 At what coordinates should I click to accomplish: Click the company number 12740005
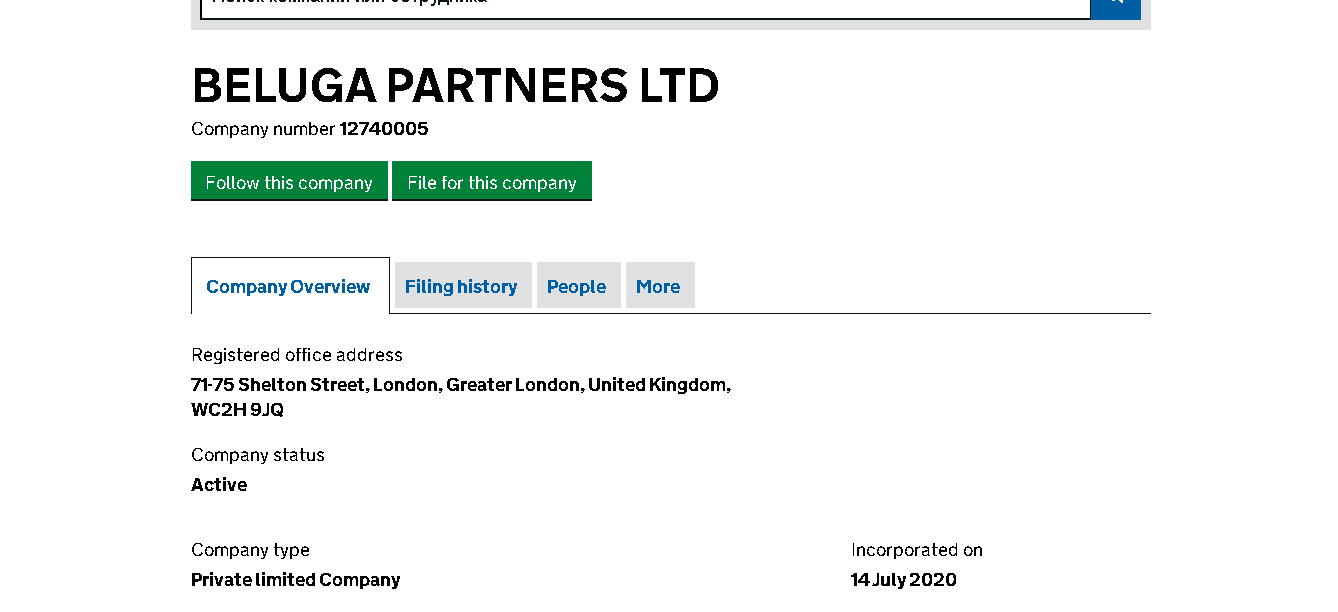384,129
